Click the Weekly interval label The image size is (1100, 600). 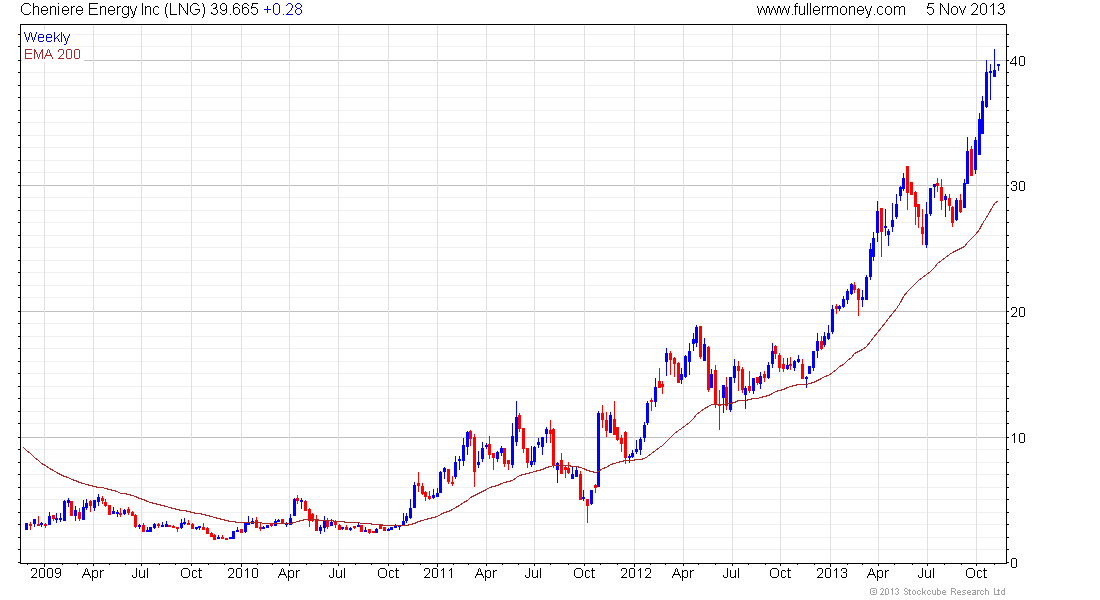pyautogui.click(x=47, y=37)
